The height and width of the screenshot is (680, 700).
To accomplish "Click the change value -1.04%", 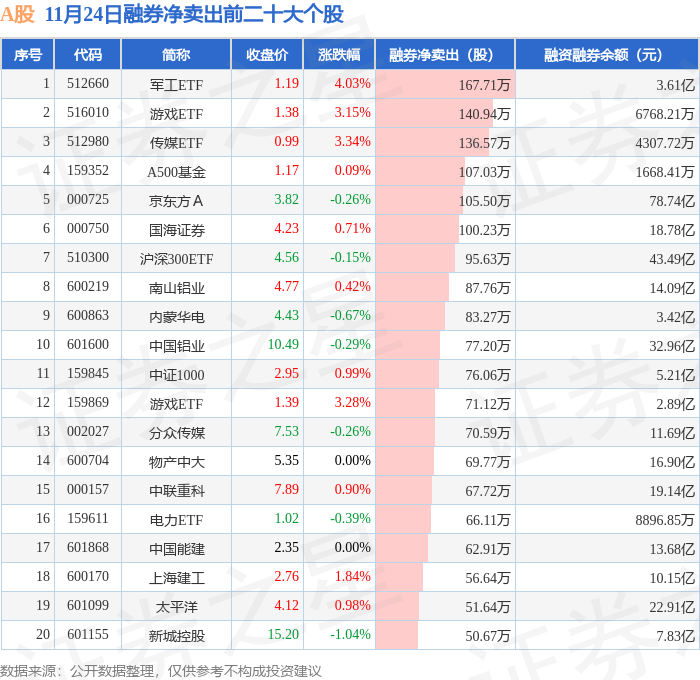I will tap(350, 635).
